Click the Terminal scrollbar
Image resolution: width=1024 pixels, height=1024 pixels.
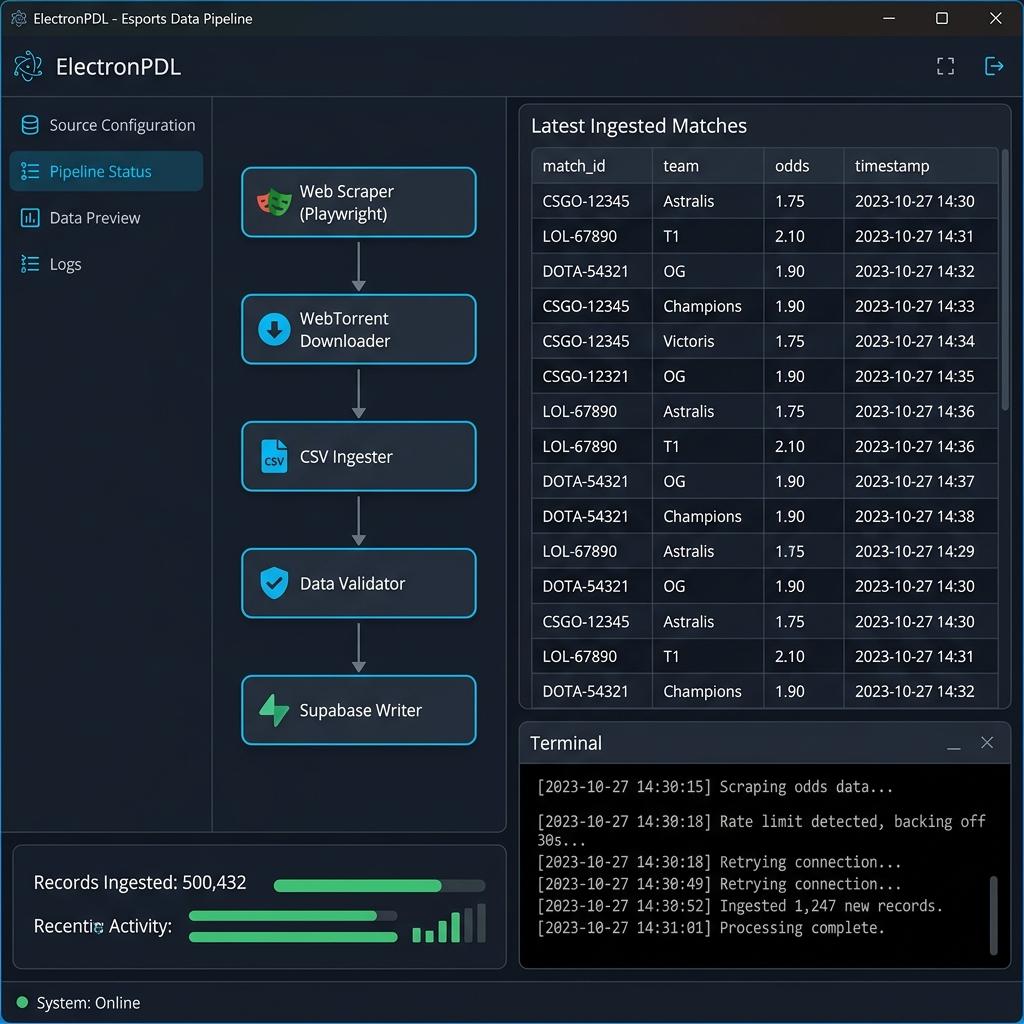click(x=993, y=916)
